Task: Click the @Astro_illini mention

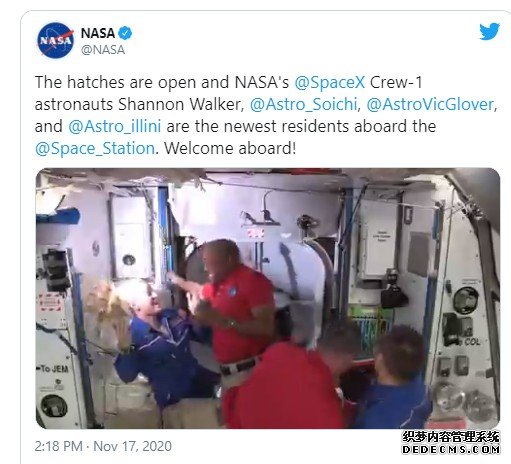Action: (x=114, y=126)
